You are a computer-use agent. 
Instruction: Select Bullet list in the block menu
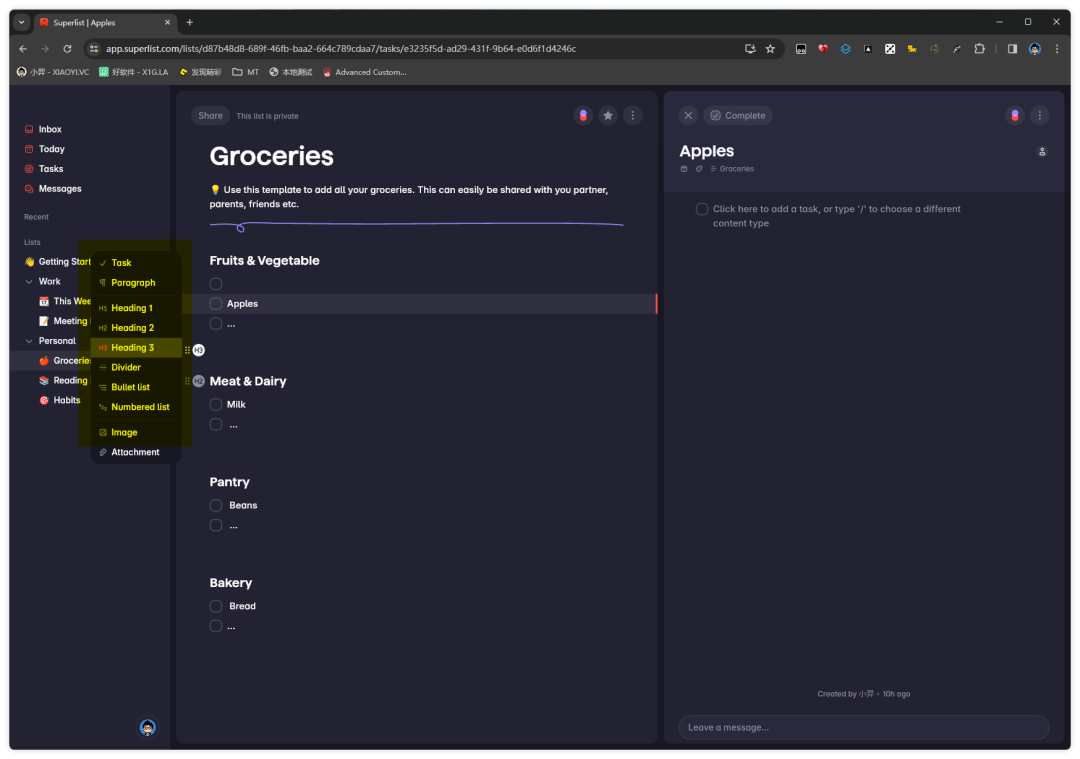point(130,387)
